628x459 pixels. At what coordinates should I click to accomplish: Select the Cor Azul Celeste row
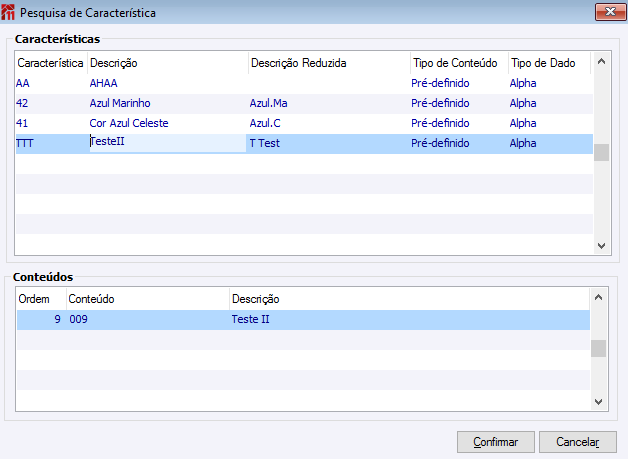pos(129,123)
